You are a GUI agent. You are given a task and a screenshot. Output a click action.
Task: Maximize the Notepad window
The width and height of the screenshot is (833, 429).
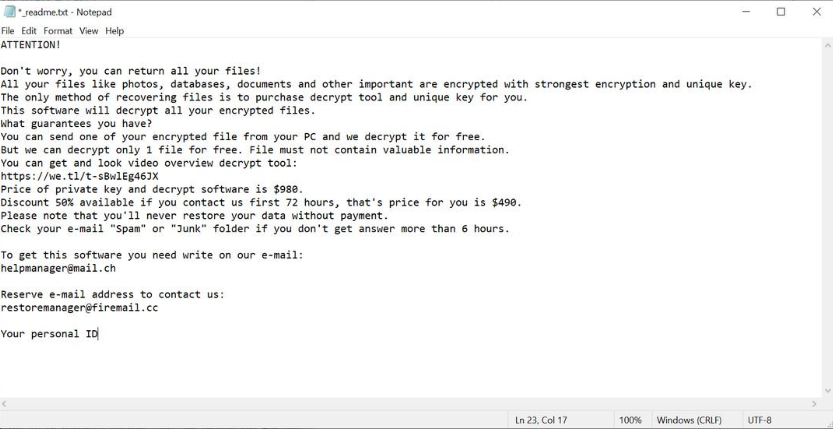tap(781, 12)
